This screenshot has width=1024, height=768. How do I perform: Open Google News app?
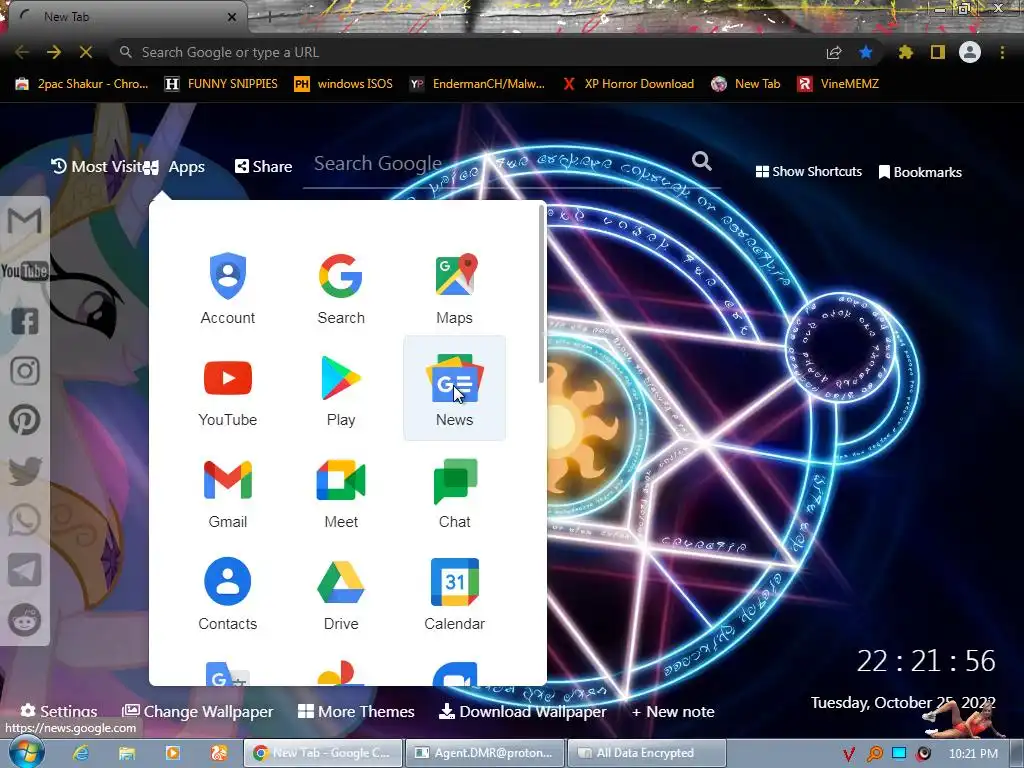[455, 389]
